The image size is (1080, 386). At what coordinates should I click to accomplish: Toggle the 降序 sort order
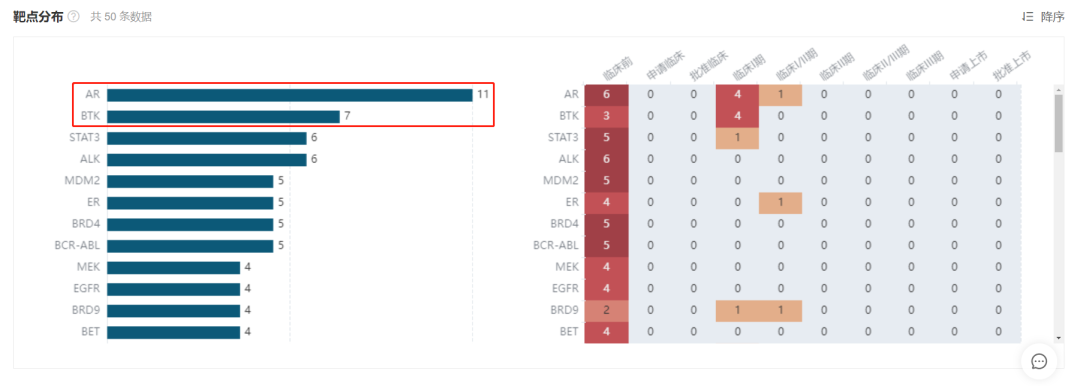pos(1052,17)
